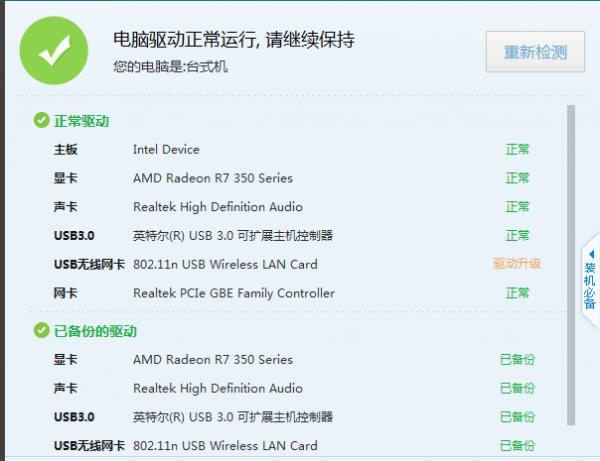Click the 正常 status of the 主板 row
Image resolution: width=600 pixels, height=461 pixels.
tap(517, 150)
